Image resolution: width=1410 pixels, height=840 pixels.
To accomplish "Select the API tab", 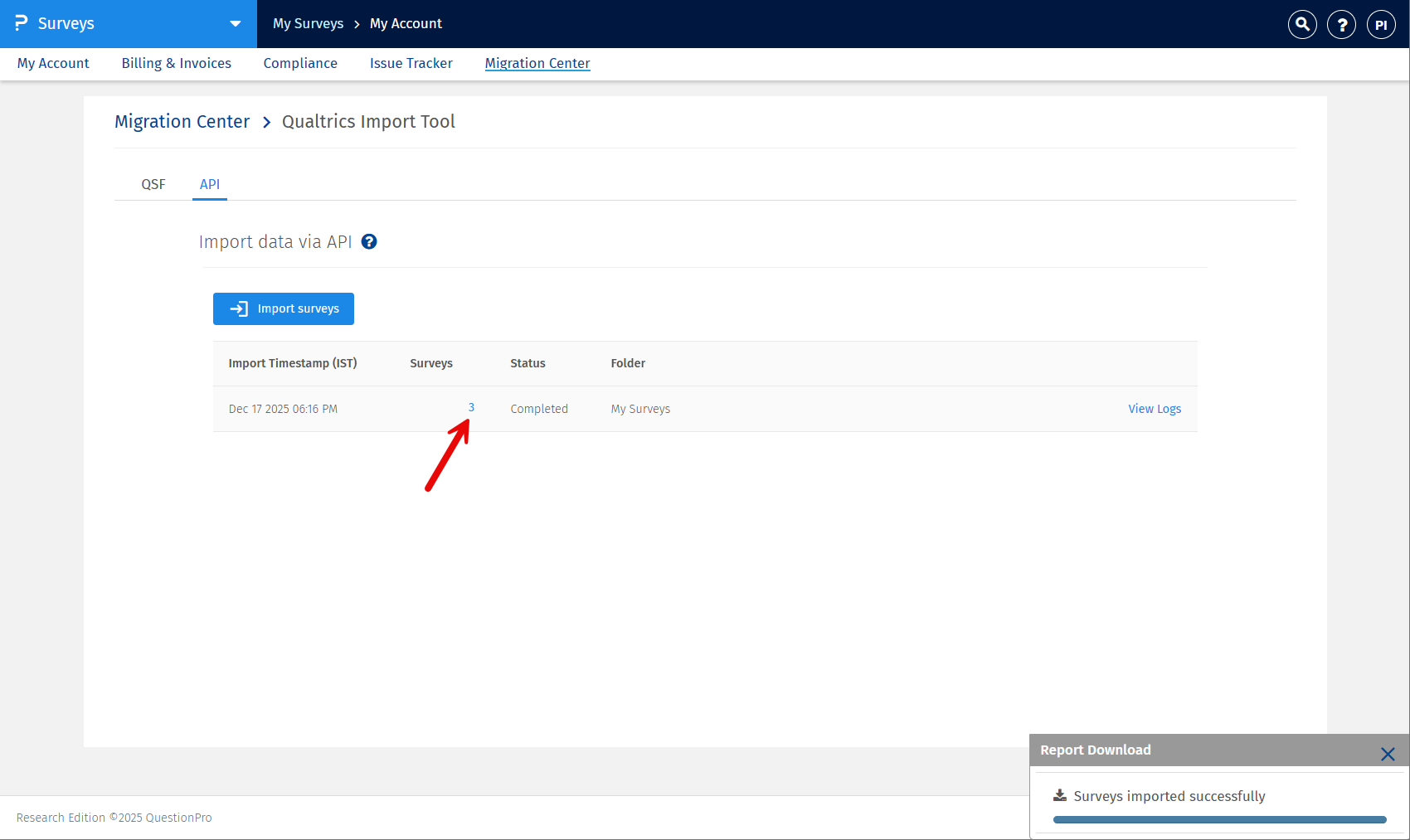I will pyautogui.click(x=210, y=184).
